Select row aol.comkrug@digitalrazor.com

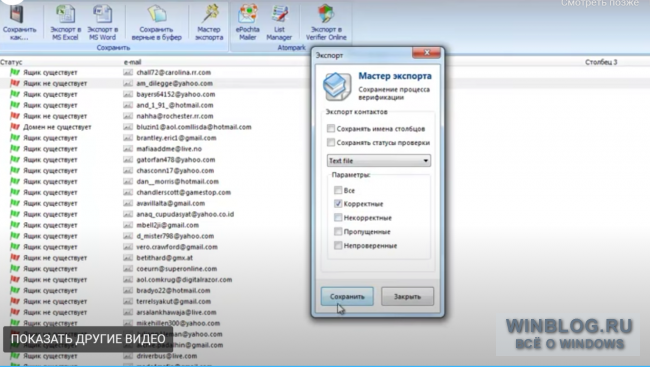click(x=184, y=280)
